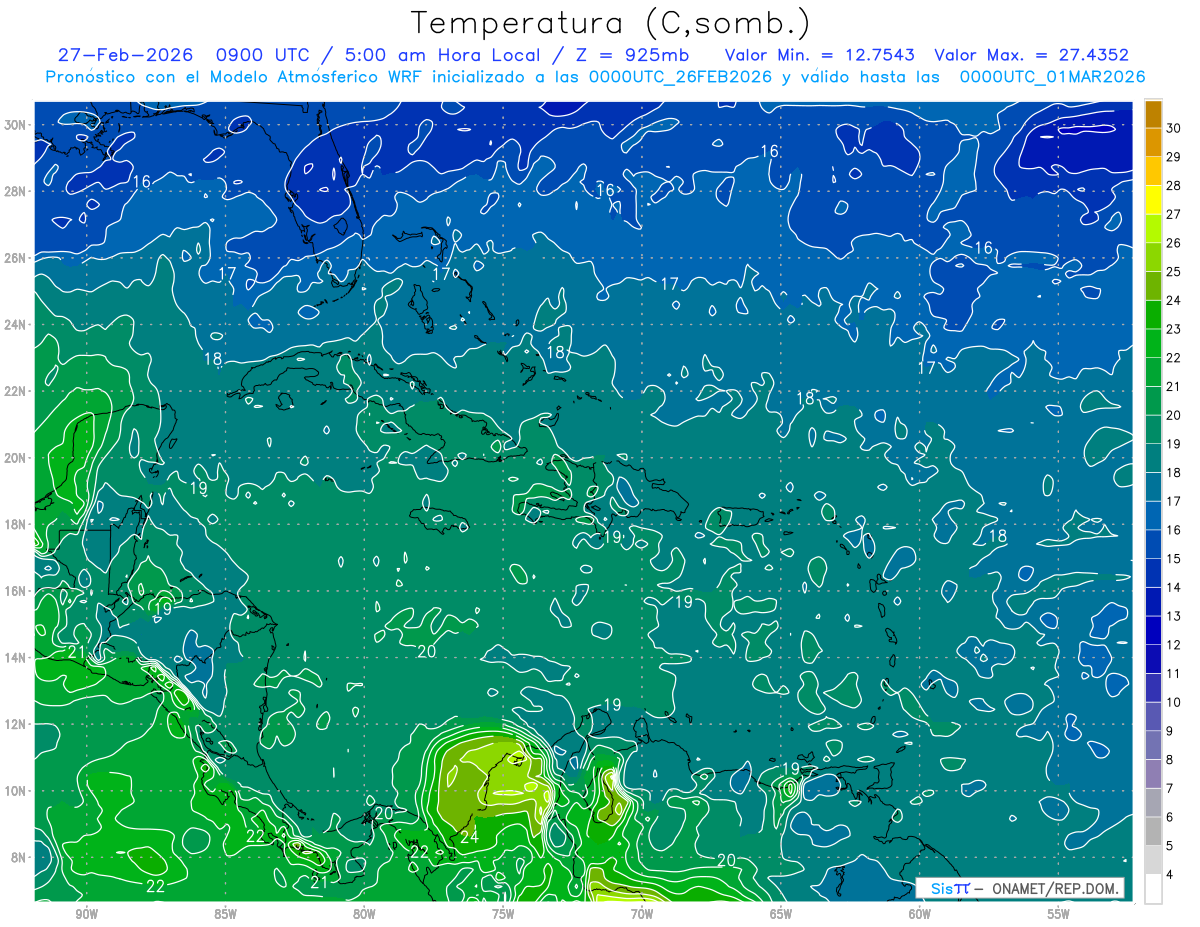Click the 0000UTC_01MAR2026 valid time text
This screenshot has height=927, width=1200.
click(1053, 77)
